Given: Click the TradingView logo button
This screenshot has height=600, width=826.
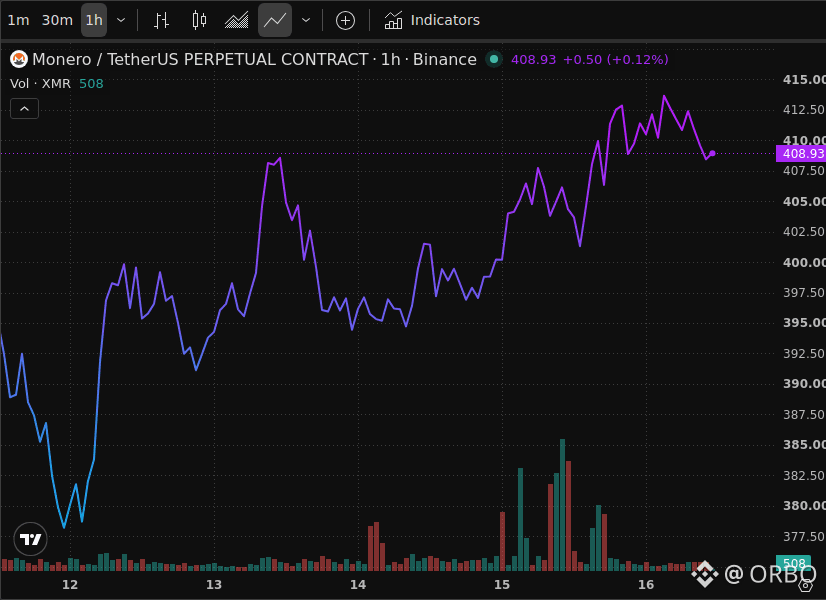Looking at the screenshot, I should click(x=30, y=539).
